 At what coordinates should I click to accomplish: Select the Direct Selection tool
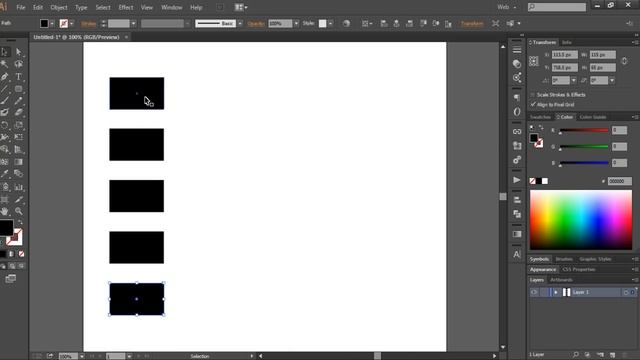point(18,52)
